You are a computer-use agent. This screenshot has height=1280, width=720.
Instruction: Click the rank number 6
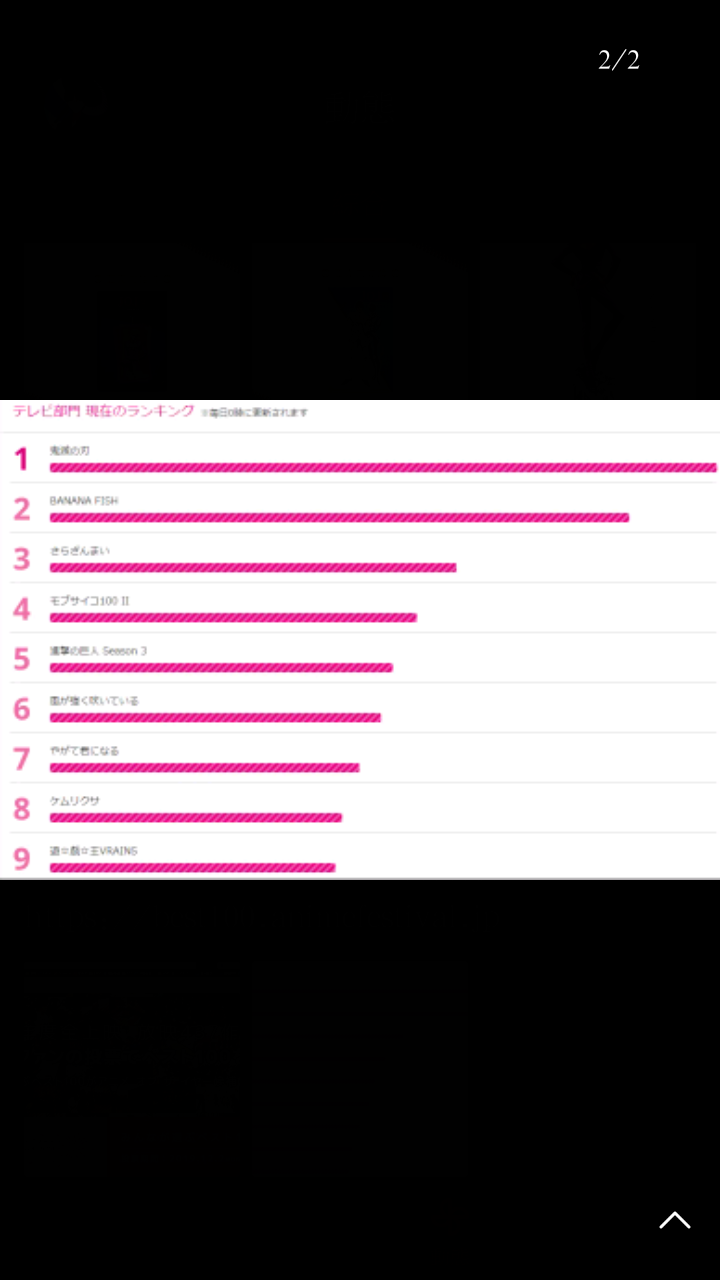22,709
